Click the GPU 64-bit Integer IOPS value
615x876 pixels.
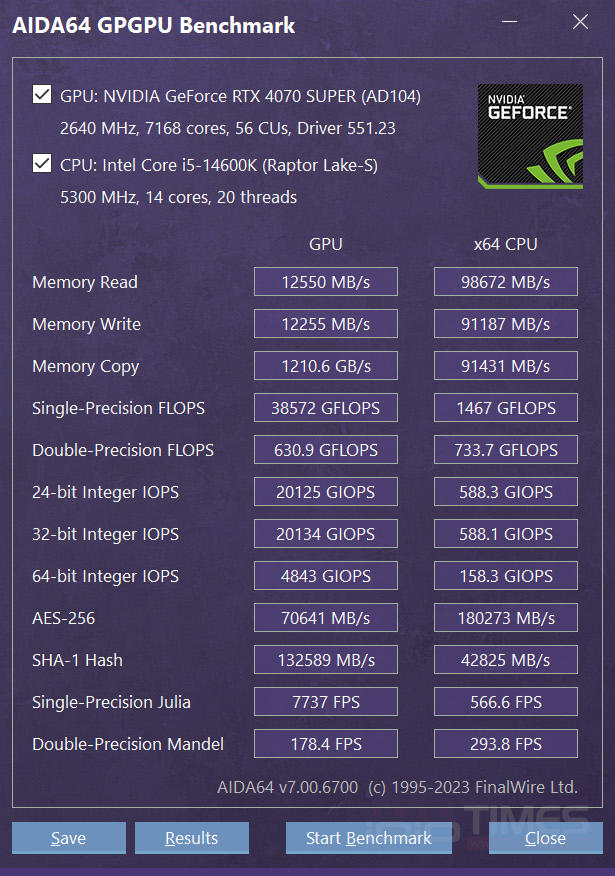[x=325, y=576]
